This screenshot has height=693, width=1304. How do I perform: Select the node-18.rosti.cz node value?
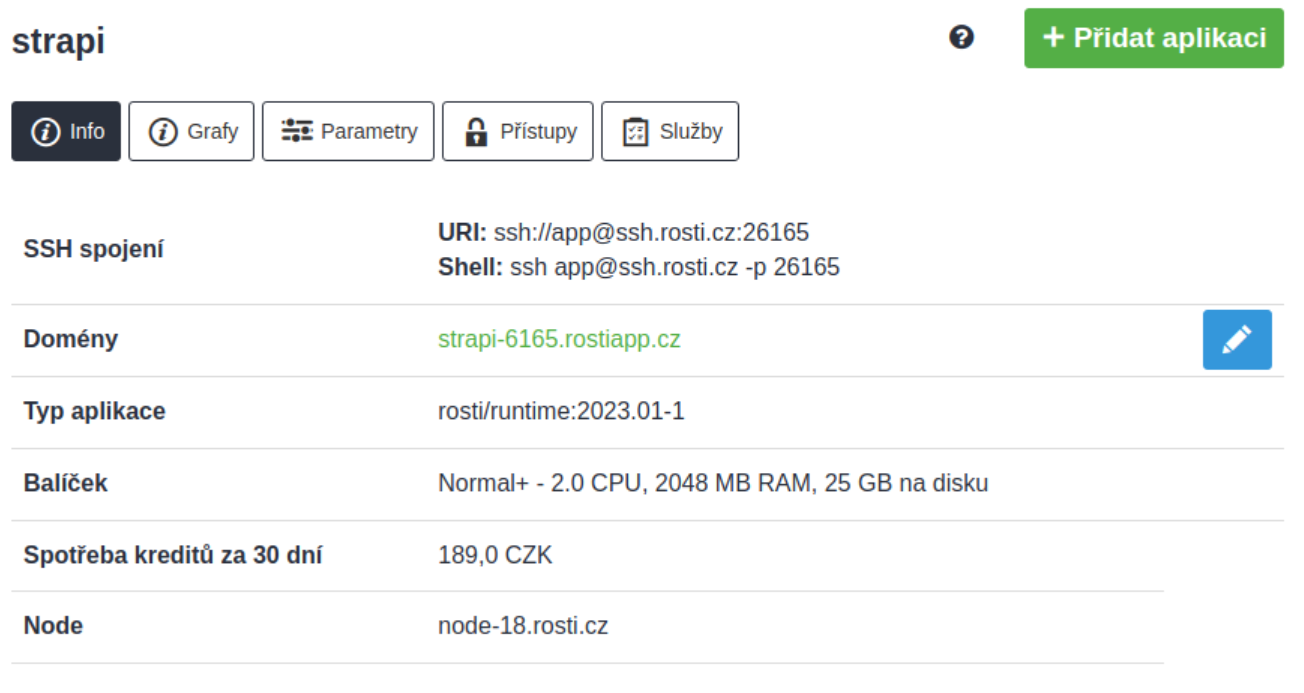click(x=523, y=627)
